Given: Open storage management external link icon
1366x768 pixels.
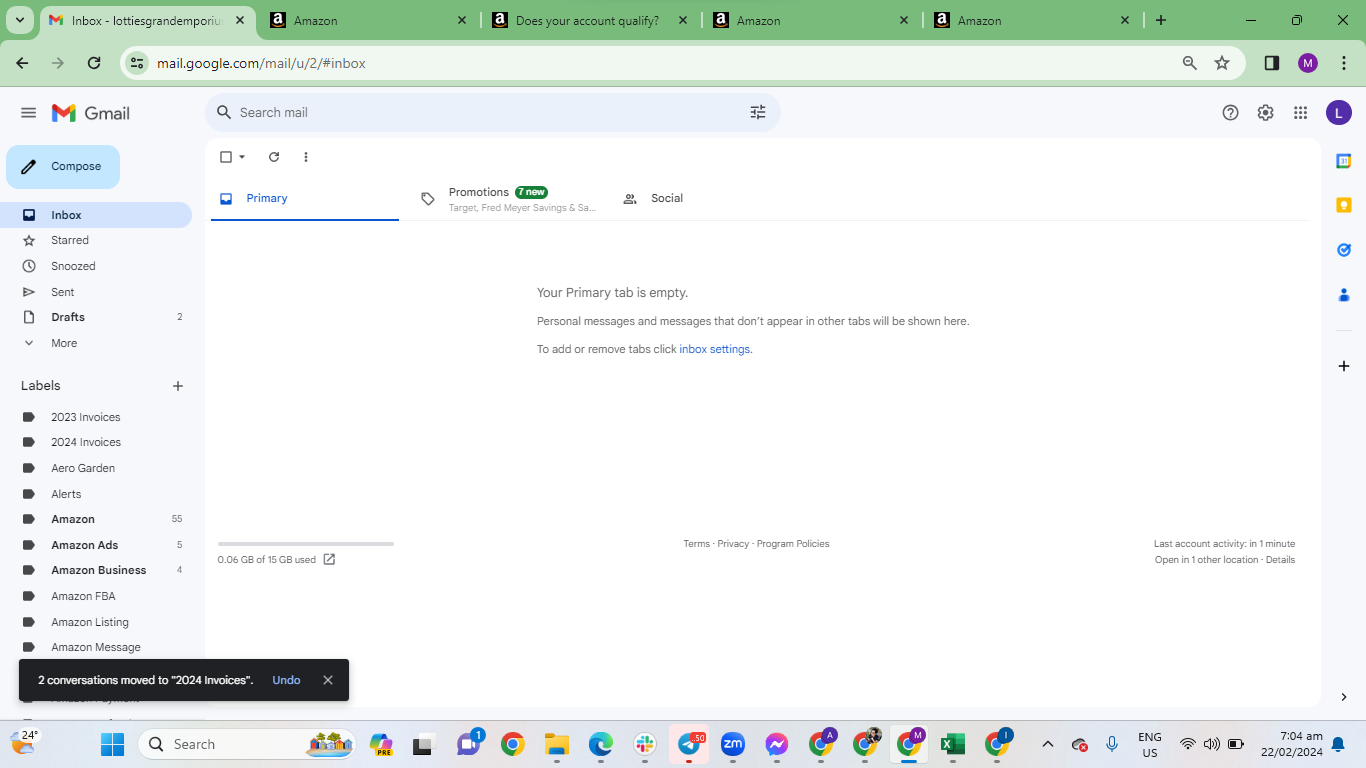Looking at the screenshot, I should (329, 560).
